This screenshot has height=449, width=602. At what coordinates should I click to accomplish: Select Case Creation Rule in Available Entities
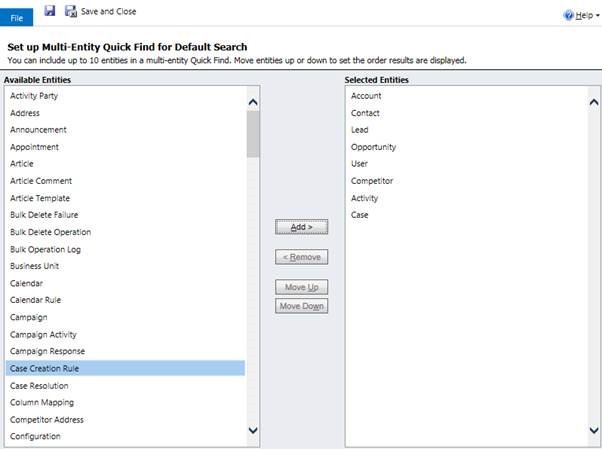point(45,368)
